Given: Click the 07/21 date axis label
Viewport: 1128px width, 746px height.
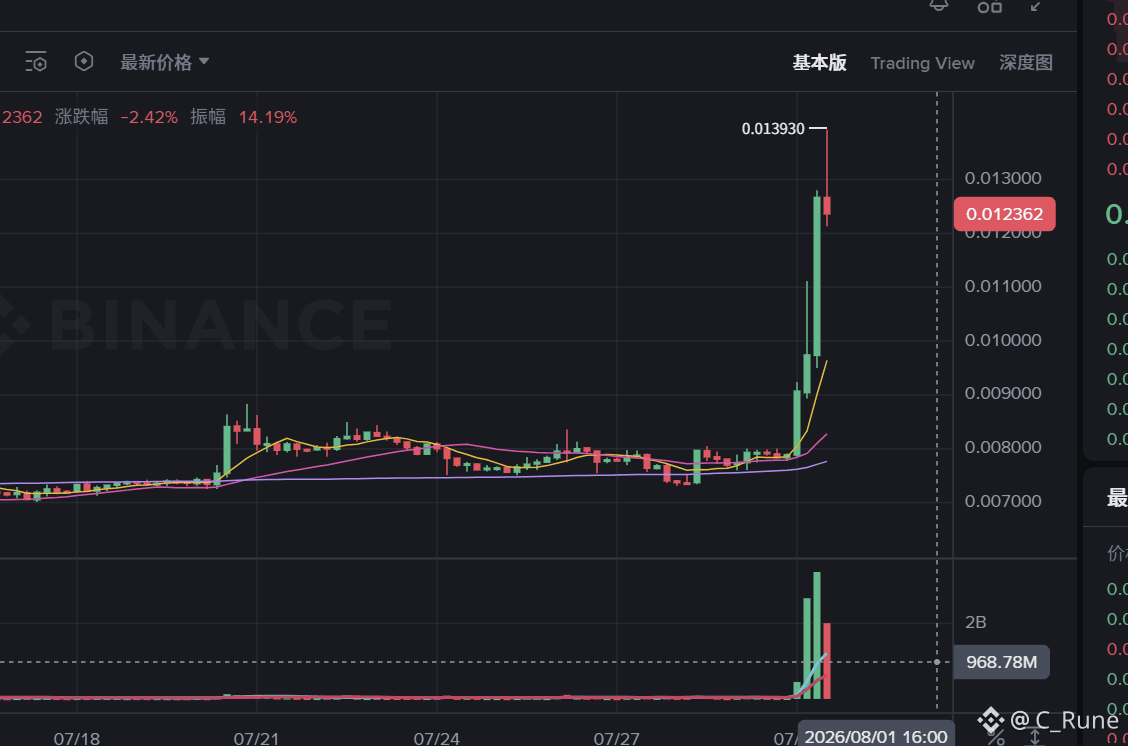Looking at the screenshot, I should point(256,739).
